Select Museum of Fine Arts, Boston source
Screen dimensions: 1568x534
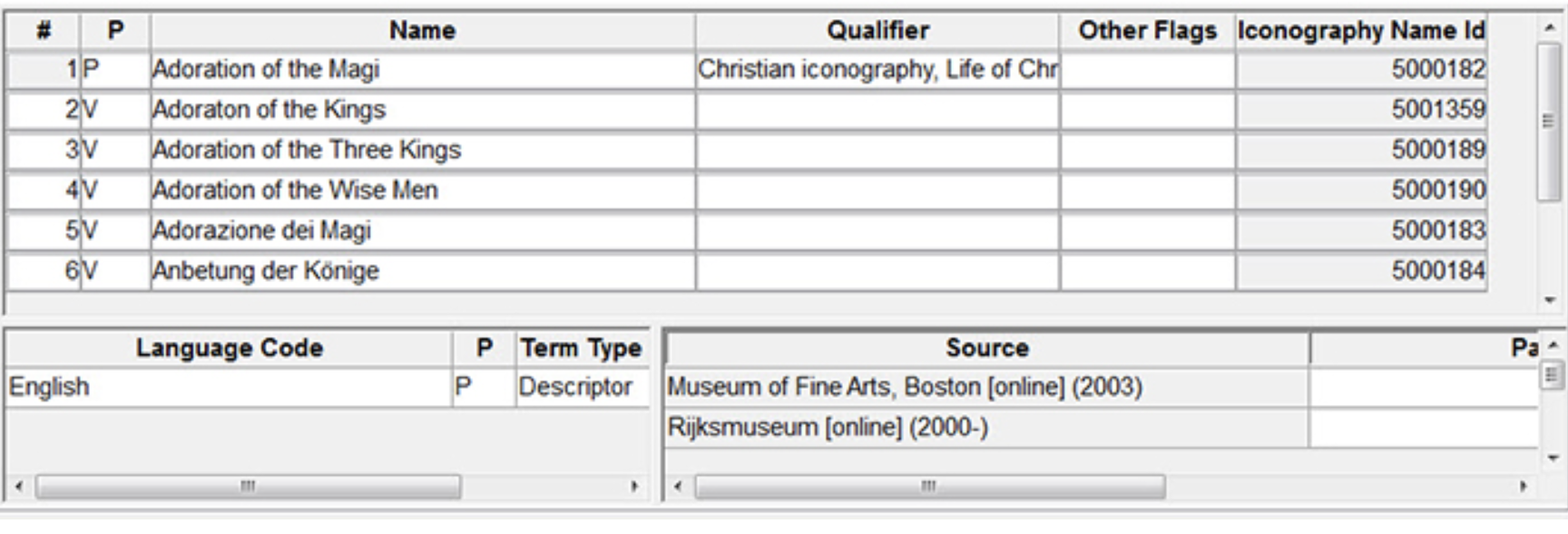[x=904, y=387]
